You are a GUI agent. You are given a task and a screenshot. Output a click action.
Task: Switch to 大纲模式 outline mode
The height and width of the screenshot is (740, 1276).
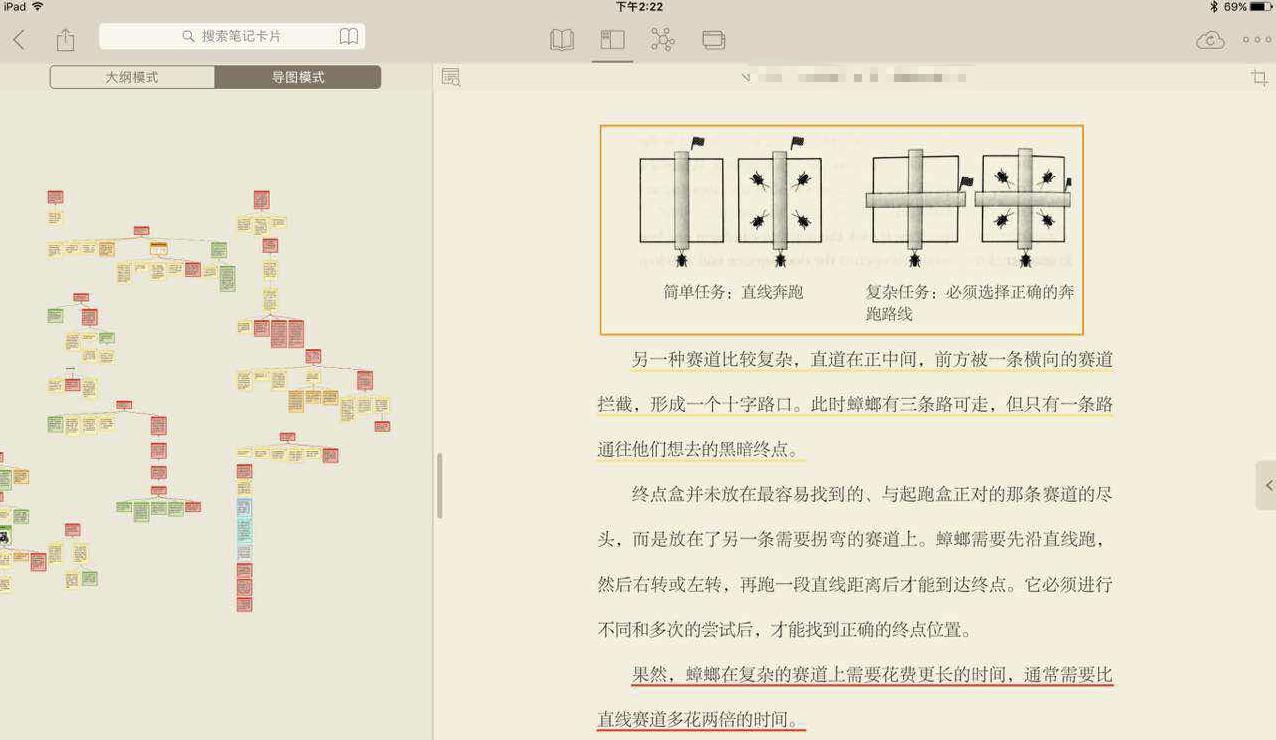tap(132, 76)
